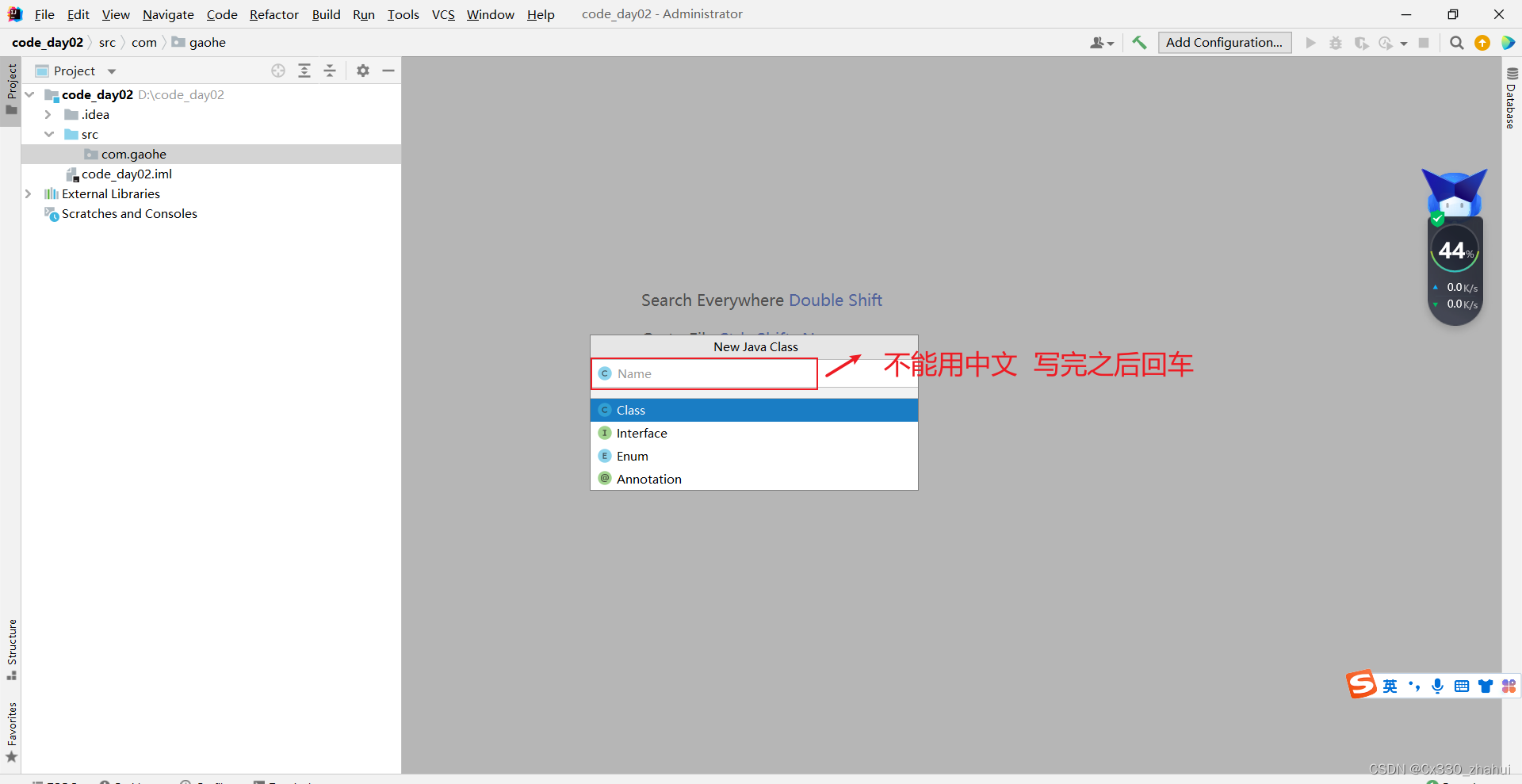Open the Database side tool window
Image resolution: width=1522 pixels, height=784 pixels.
tap(1511, 98)
